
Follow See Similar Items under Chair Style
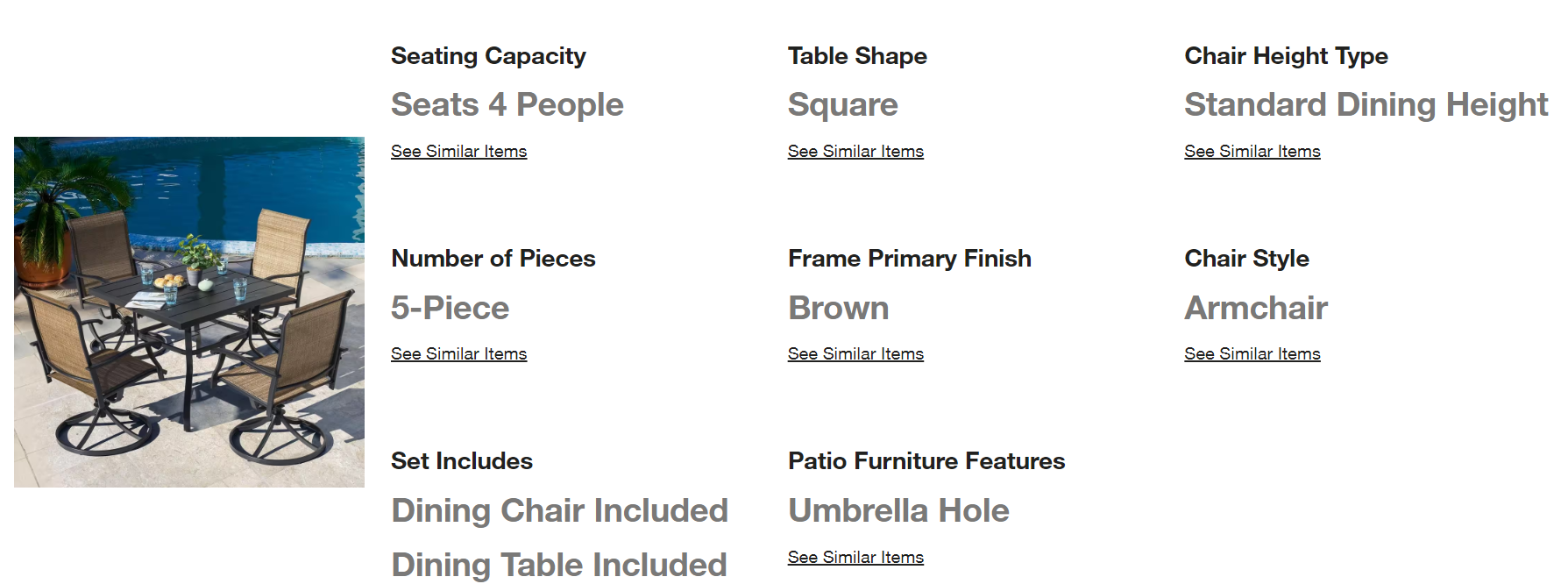[x=1252, y=353]
